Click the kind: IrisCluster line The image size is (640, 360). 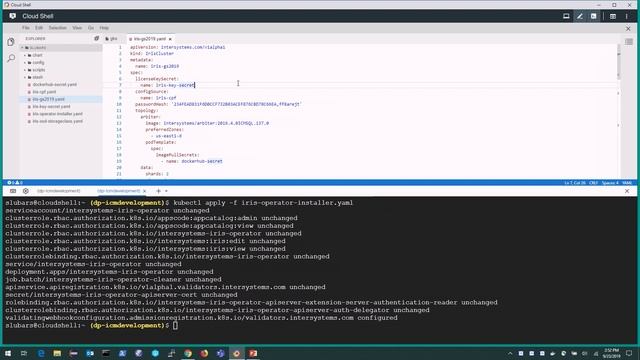(x=152, y=53)
